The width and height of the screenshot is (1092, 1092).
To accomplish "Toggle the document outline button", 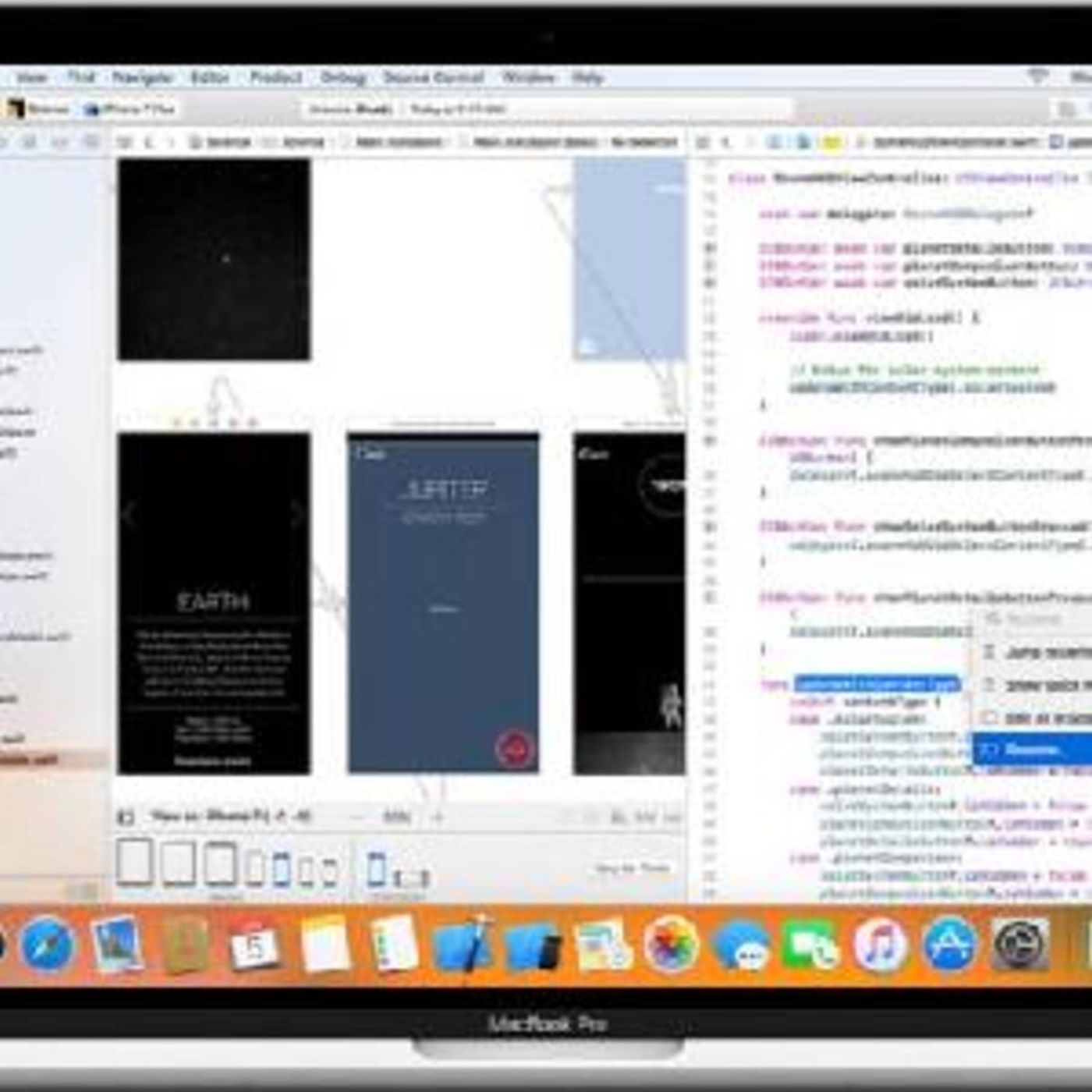I will coord(126,817).
